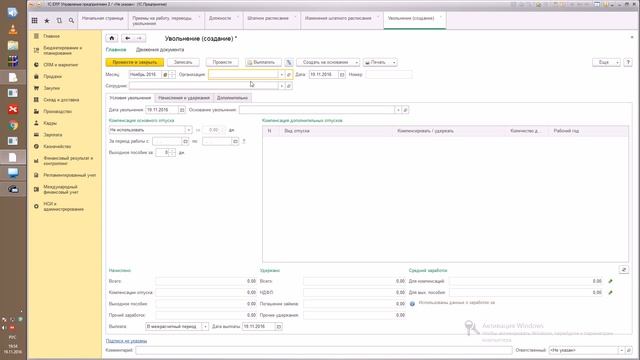The width and height of the screenshot is (640, 360).
Task: Open calendar for the Месяц field
Action: click(165, 75)
